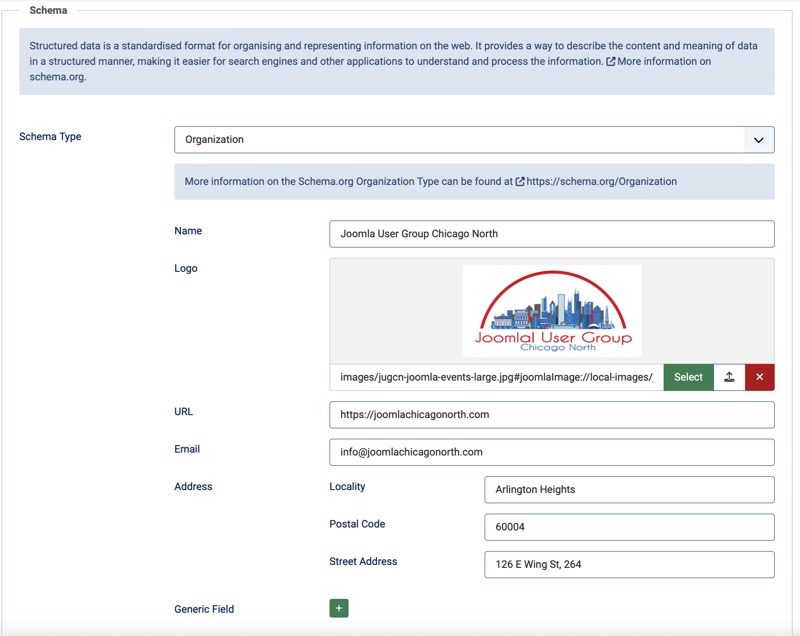This screenshot has height=636, width=800.
Task: Open the Schema Type dropdown
Action: 474,140
